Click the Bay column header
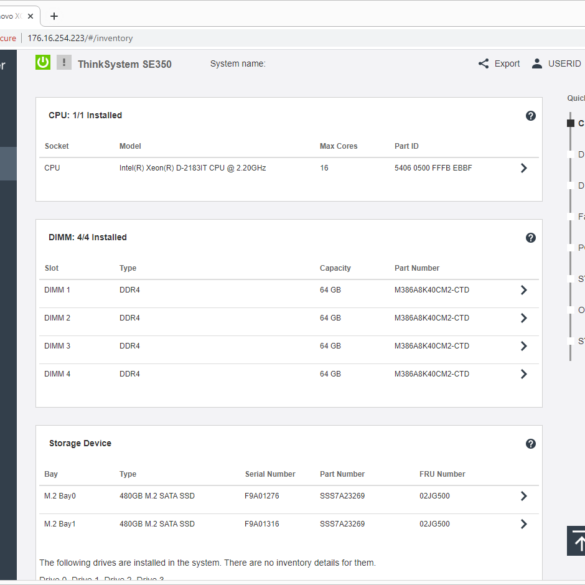585x585 pixels. coord(51,474)
